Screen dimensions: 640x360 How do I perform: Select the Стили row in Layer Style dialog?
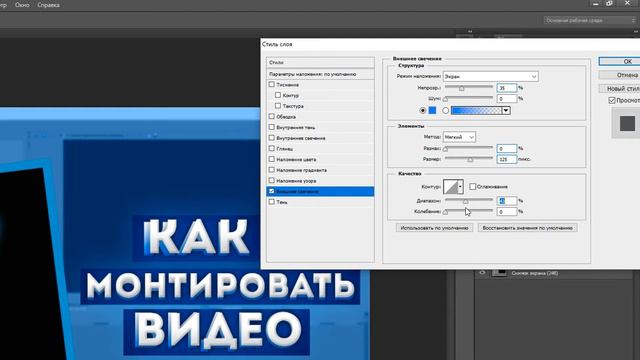pos(320,62)
